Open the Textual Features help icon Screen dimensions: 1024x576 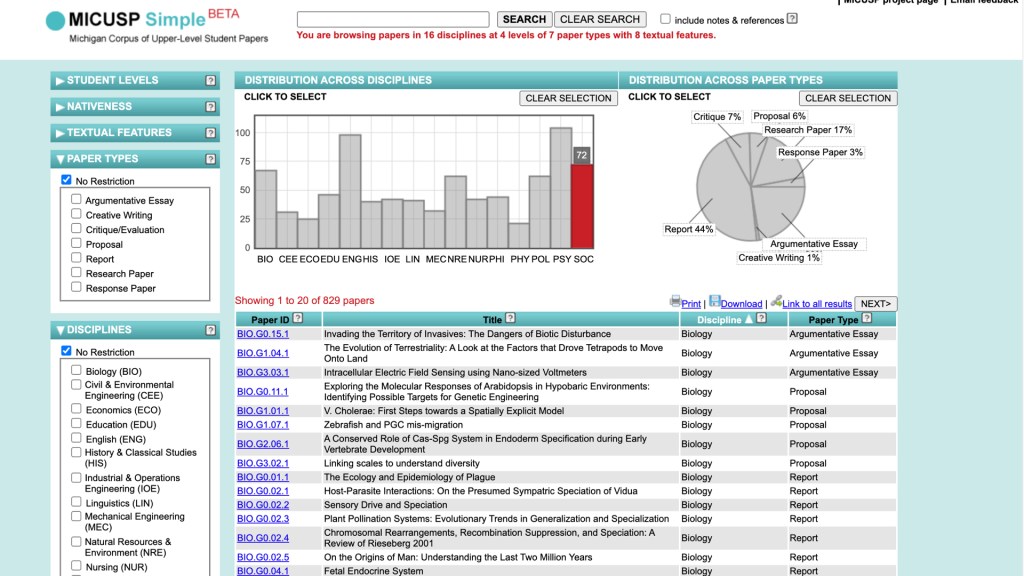(x=210, y=133)
